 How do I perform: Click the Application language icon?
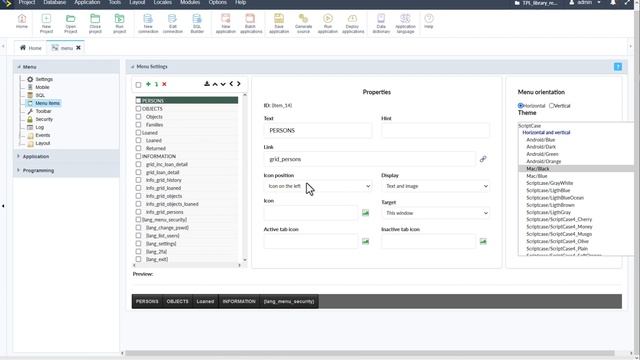pyautogui.click(x=405, y=24)
